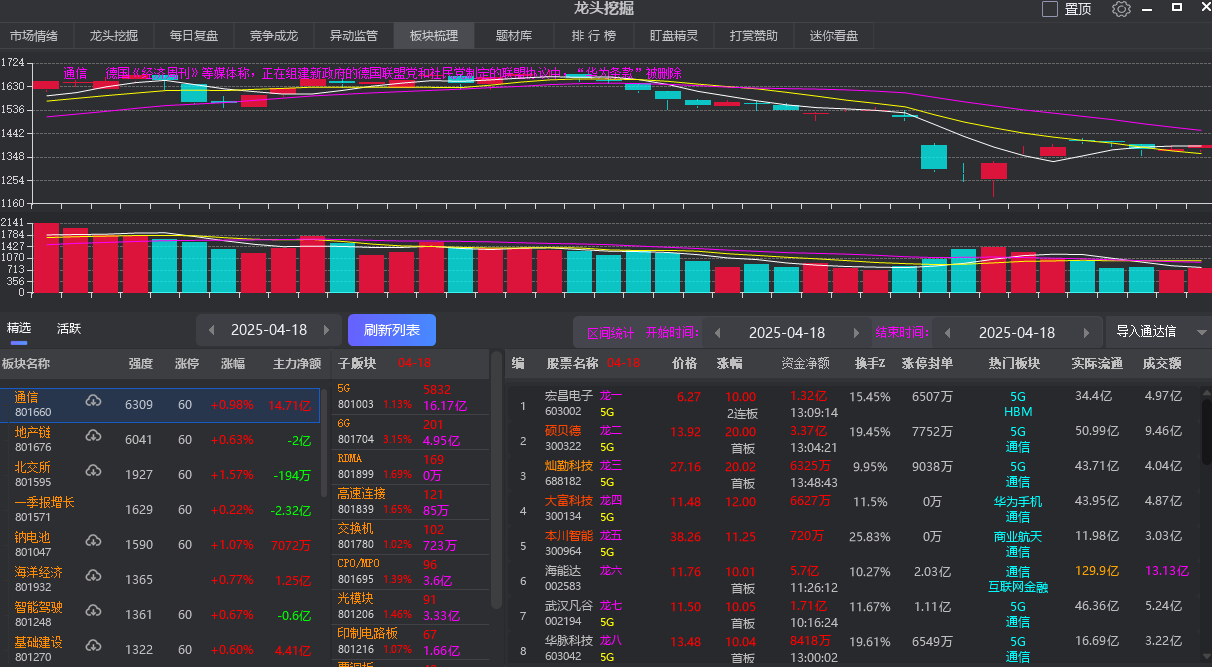Viewport: 1212px width, 667px height.
Task: Click the cloud icon beside 北交所
Action: coord(93,472)
